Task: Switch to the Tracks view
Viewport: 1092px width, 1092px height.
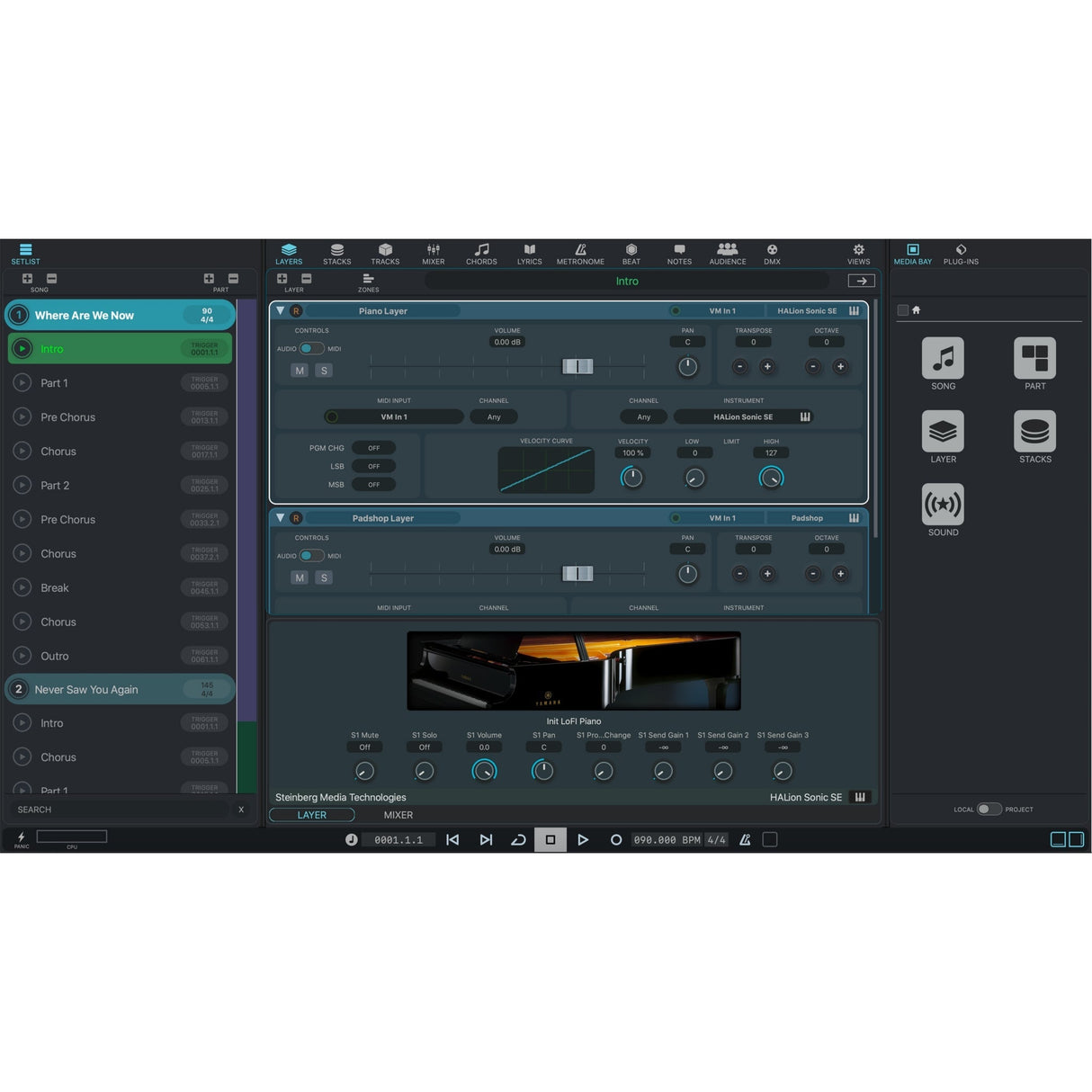Action: pos(385,253)
